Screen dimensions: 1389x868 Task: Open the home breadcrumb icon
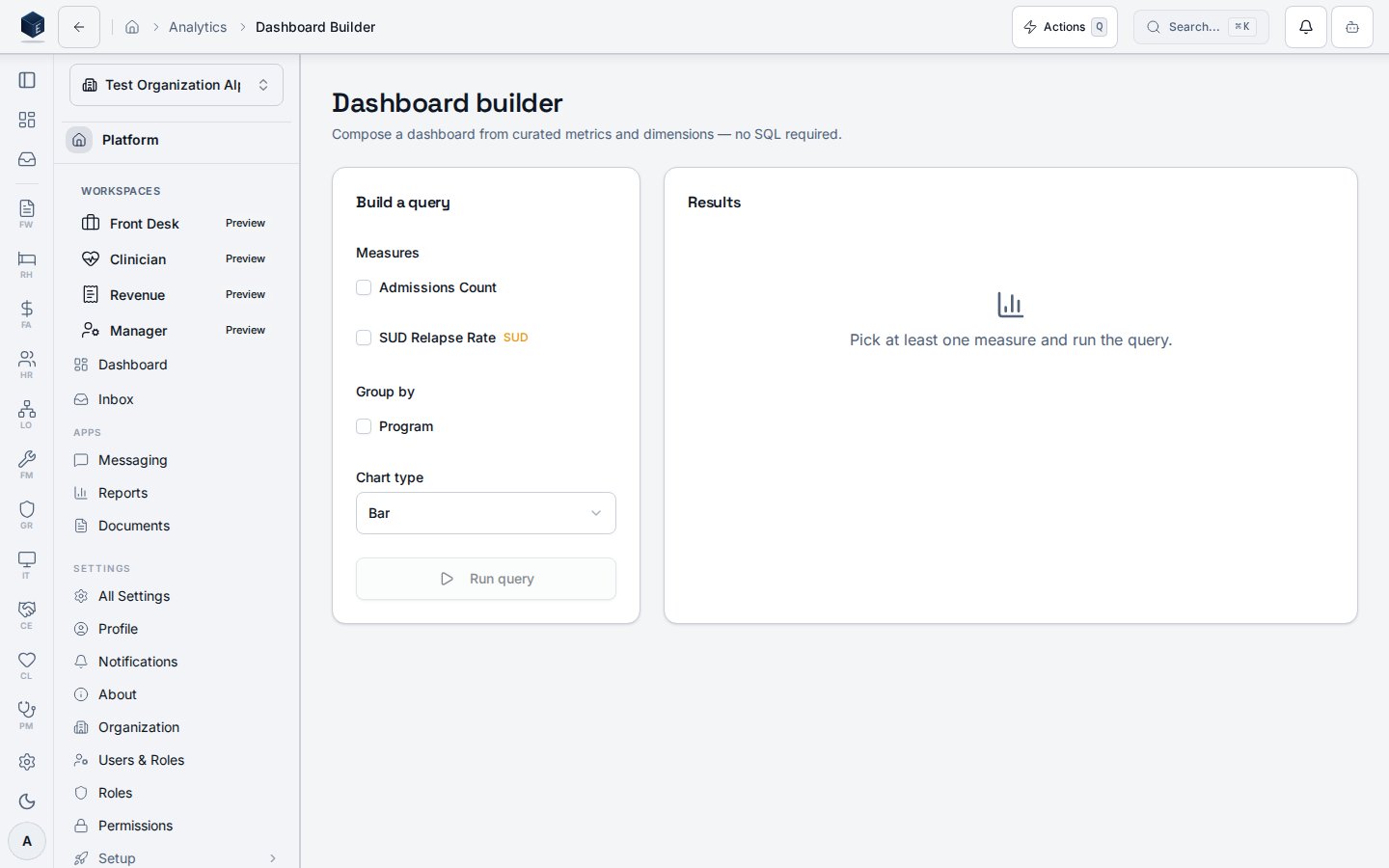coord(132,27)
